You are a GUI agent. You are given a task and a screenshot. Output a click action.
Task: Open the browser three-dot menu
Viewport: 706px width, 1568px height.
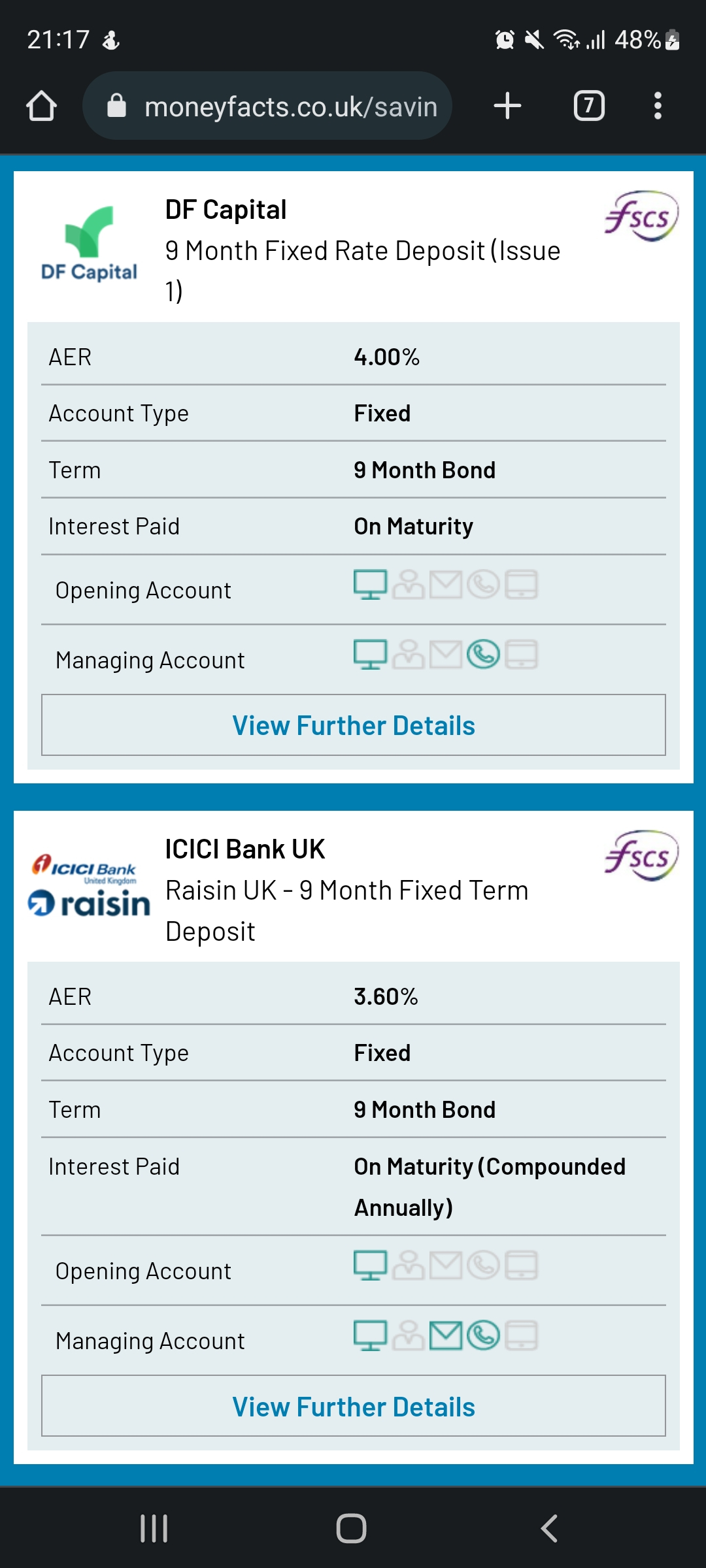(658, 106)
